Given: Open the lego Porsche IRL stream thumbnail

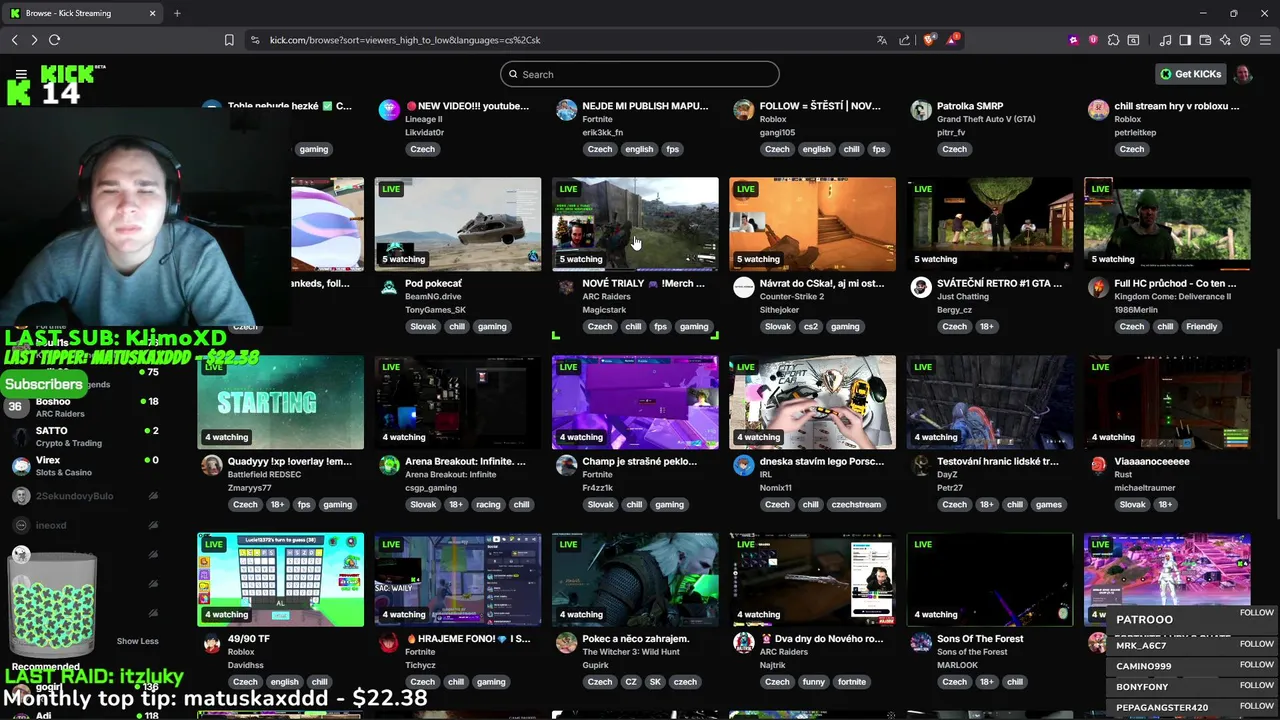Looking at the screenshot, I should click(x=812, y=402).
